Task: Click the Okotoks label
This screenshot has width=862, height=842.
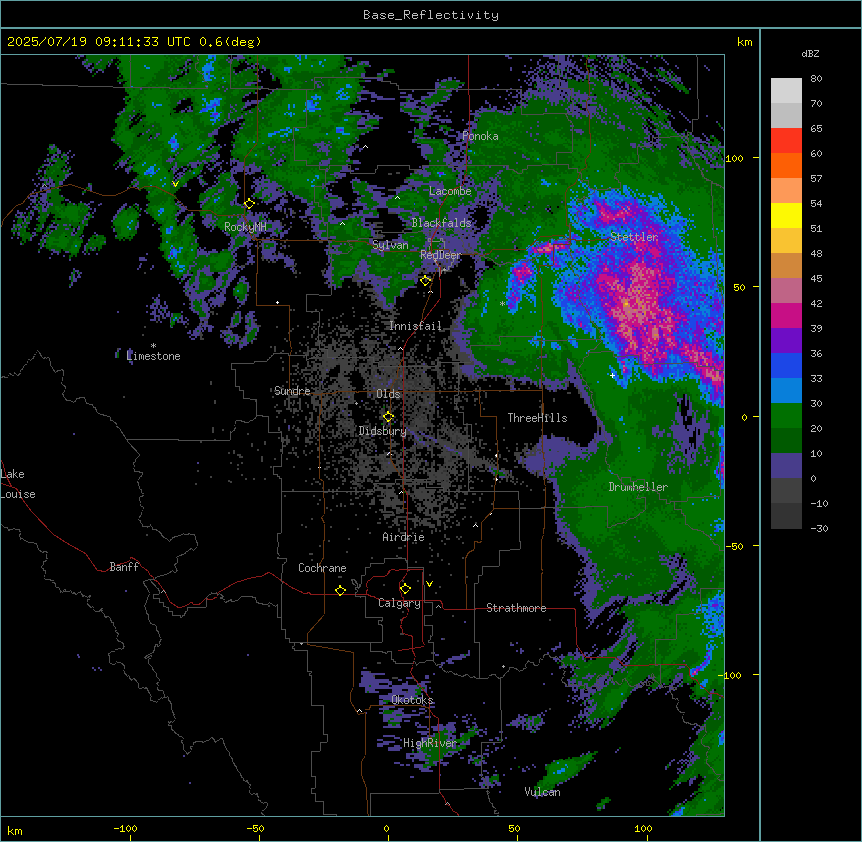Action: point(412,700)
